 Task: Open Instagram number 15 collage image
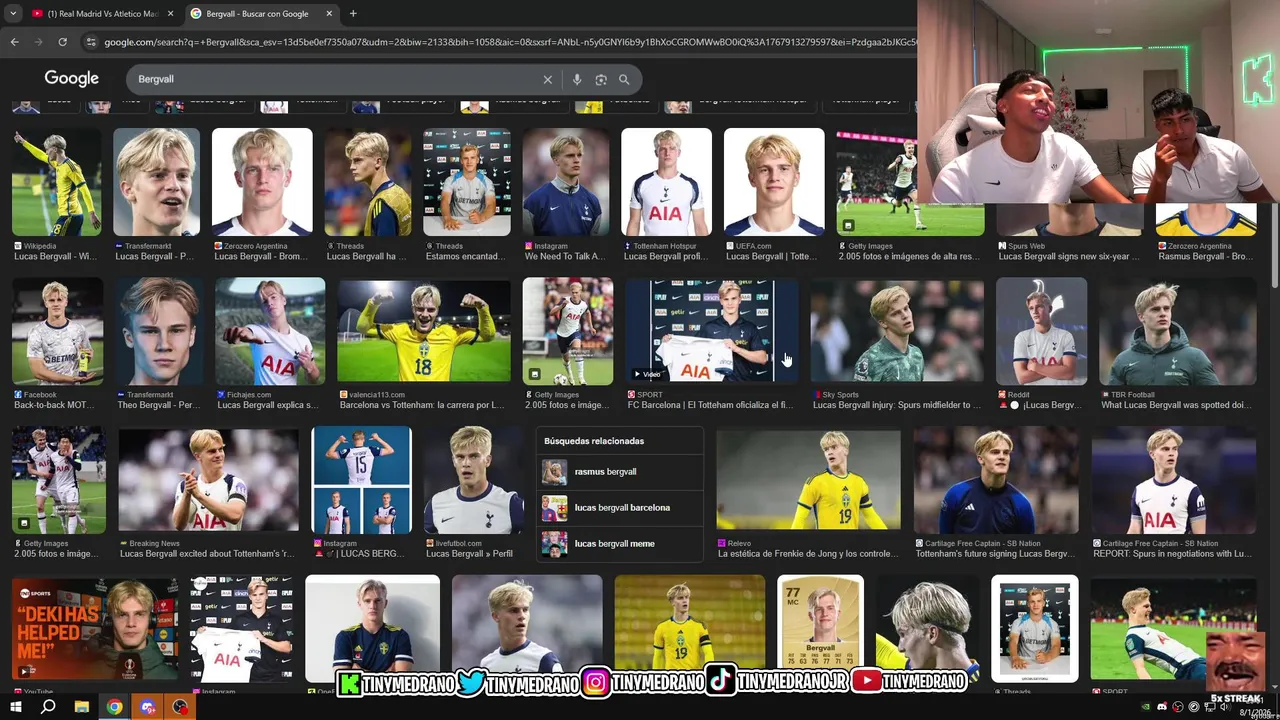[361, 480]
